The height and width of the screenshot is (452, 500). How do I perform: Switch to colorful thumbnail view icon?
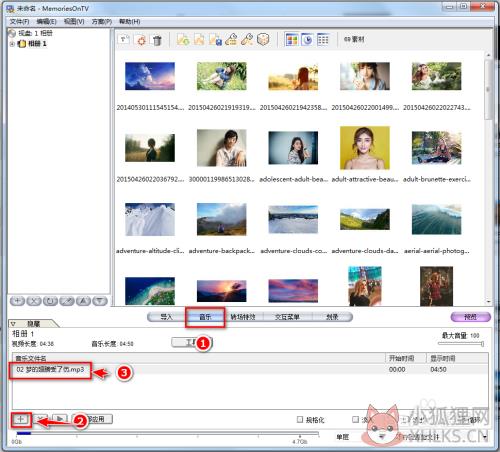[x=292, y=40]
